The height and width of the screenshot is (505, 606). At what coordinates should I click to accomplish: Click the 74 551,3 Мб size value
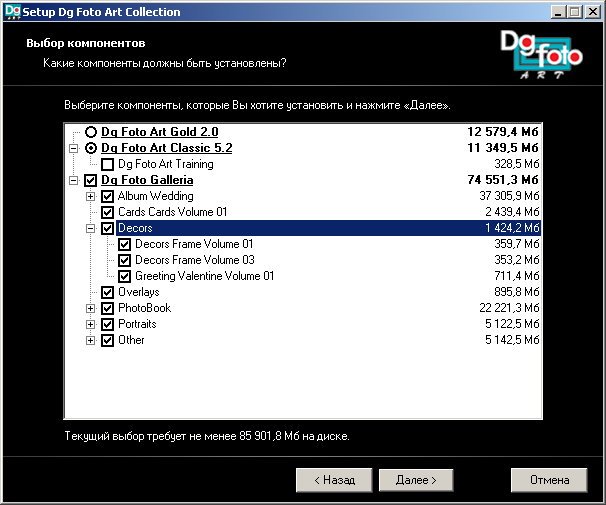pos(503,180)
